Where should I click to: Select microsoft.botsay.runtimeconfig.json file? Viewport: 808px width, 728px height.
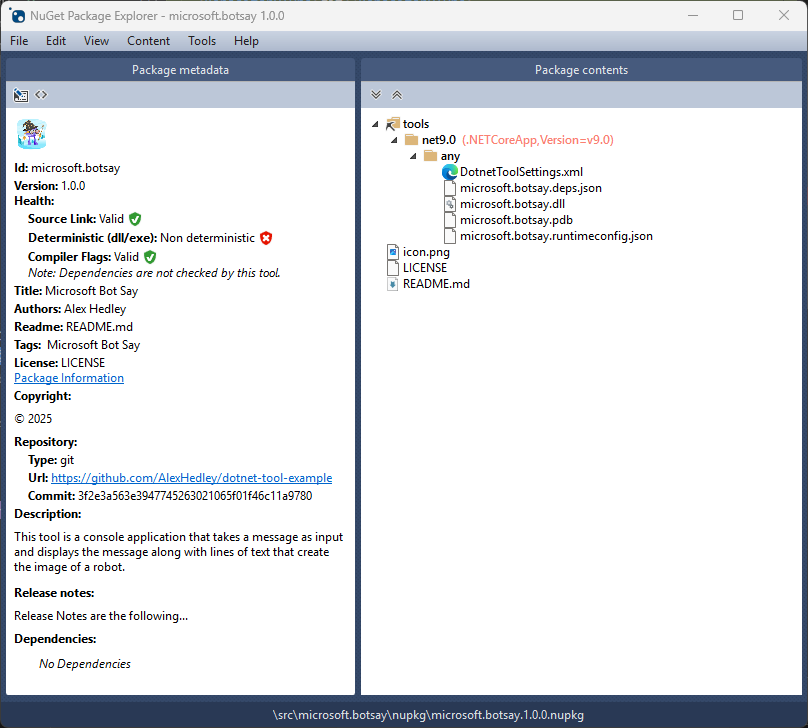point(557,236)
